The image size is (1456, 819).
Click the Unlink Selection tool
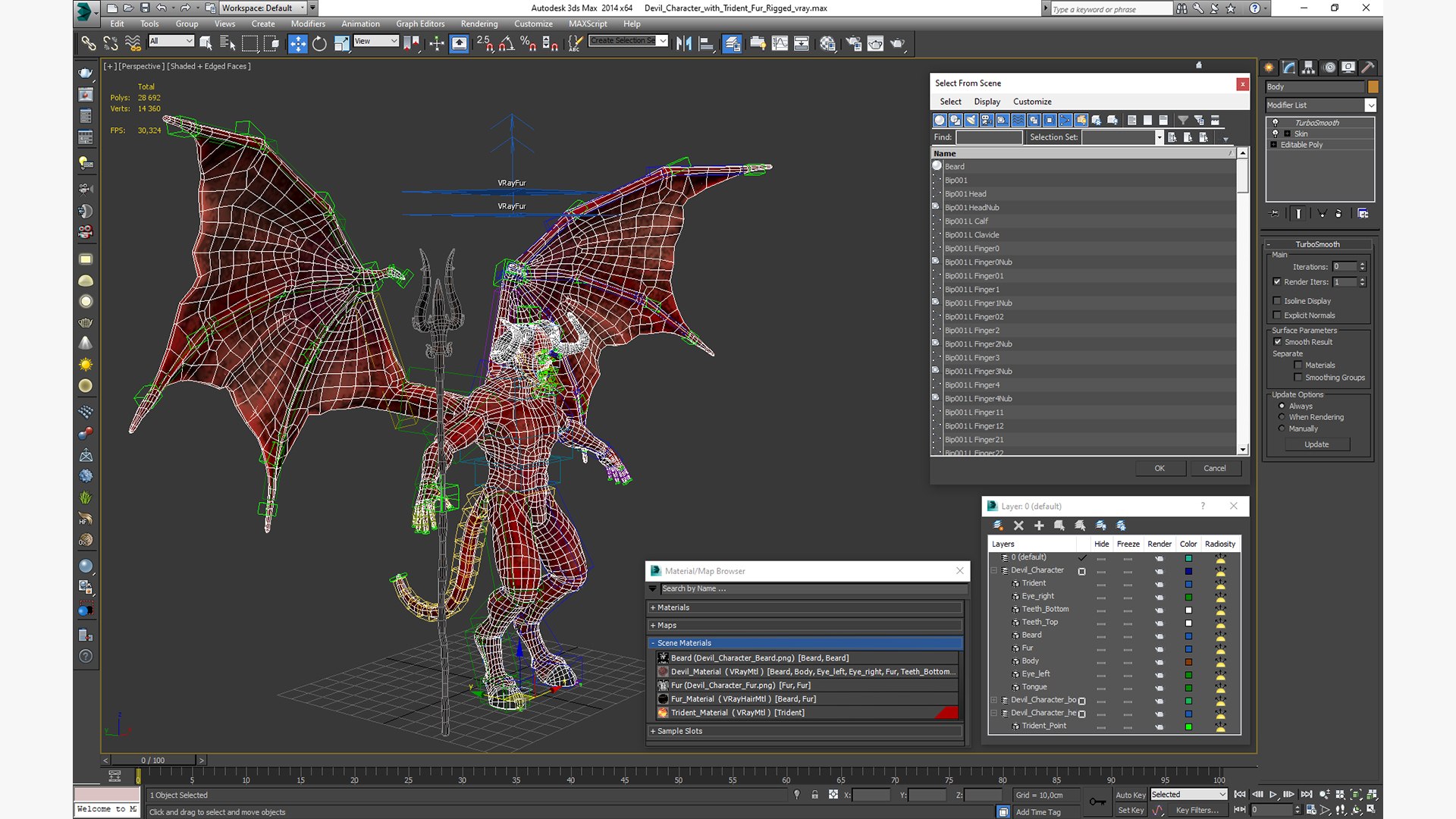[111, 44]
